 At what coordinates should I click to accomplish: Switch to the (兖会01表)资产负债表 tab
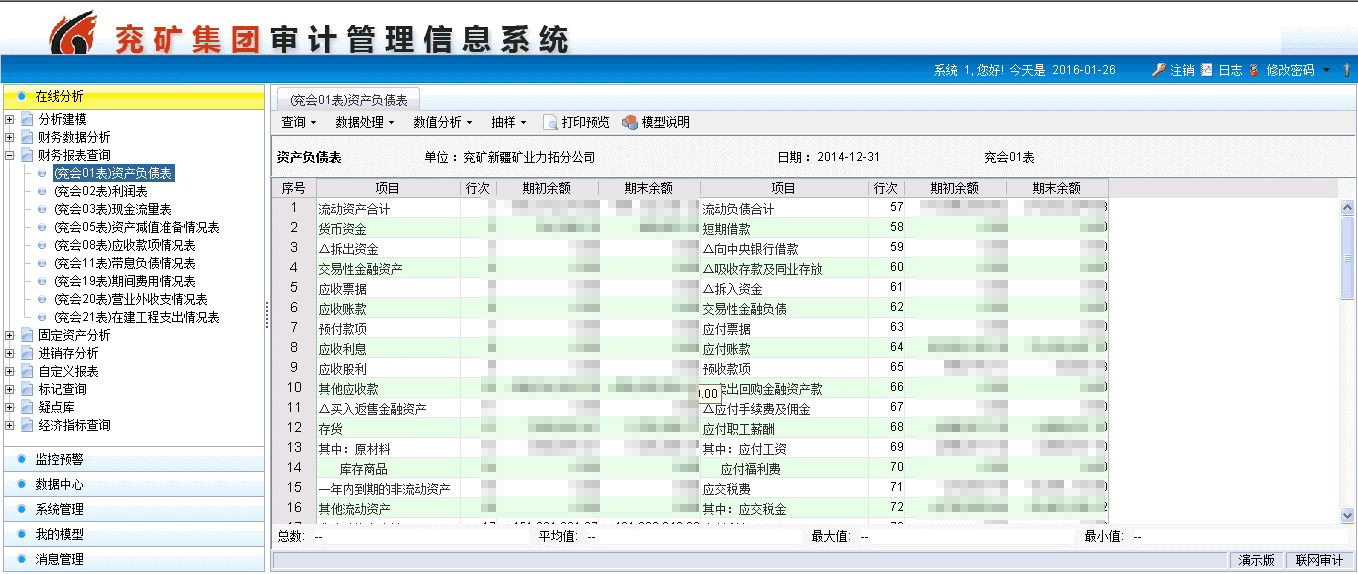(348, 100)
